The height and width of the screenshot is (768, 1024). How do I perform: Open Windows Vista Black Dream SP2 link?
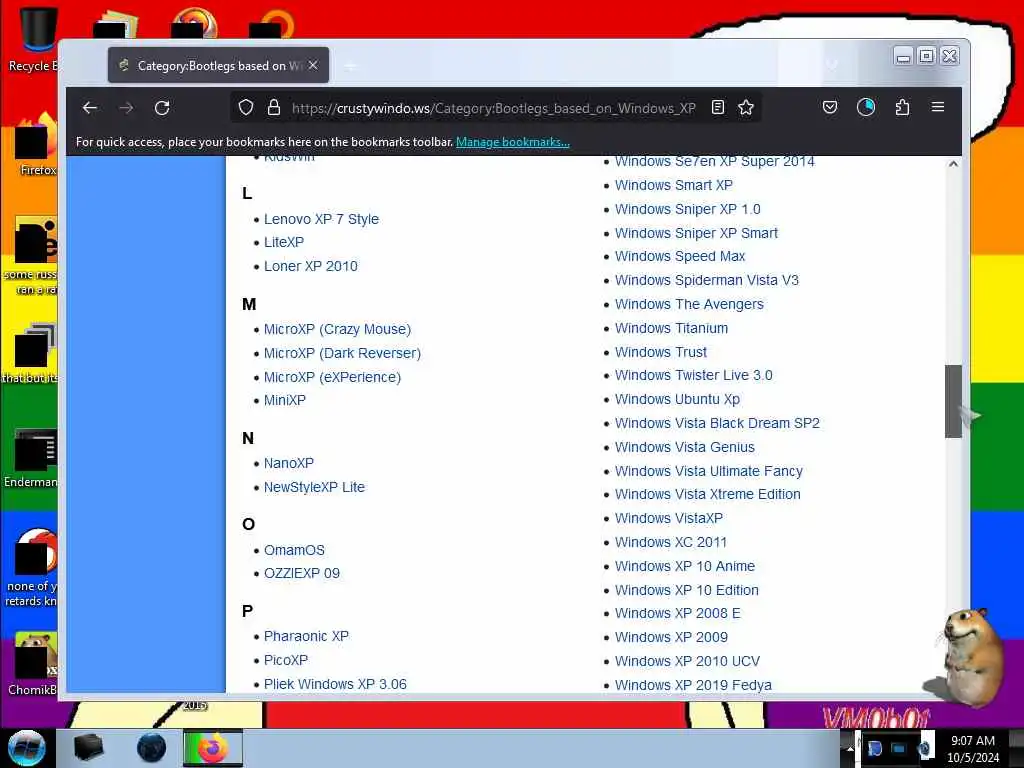(717, 424)
